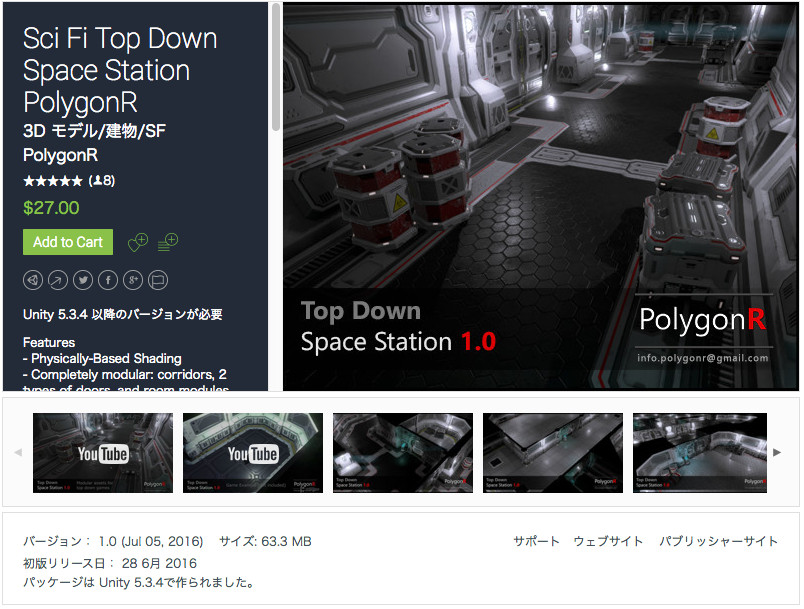The image size is (804, 609).
Task: Click the five-star rating
Action: (x=53, y=180)
